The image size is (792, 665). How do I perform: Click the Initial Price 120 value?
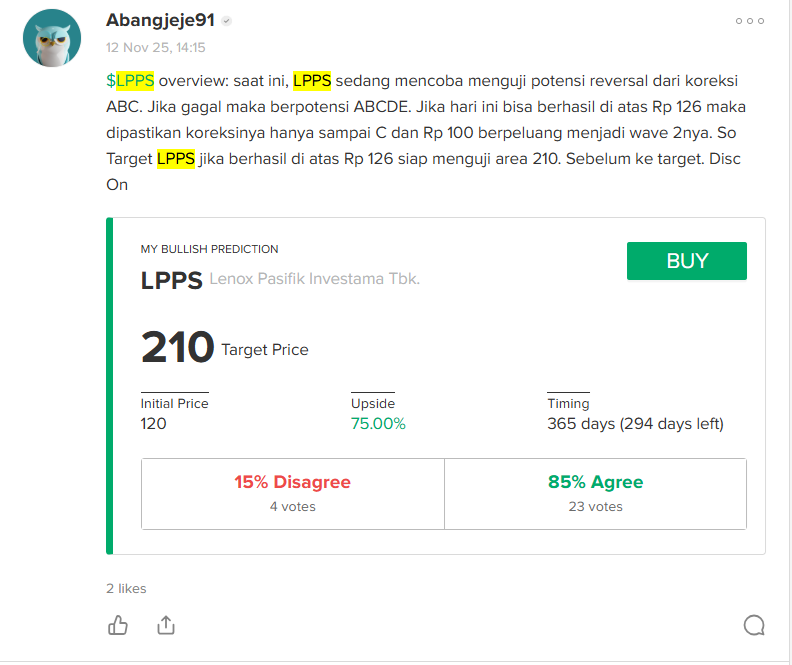coord(153,423)
